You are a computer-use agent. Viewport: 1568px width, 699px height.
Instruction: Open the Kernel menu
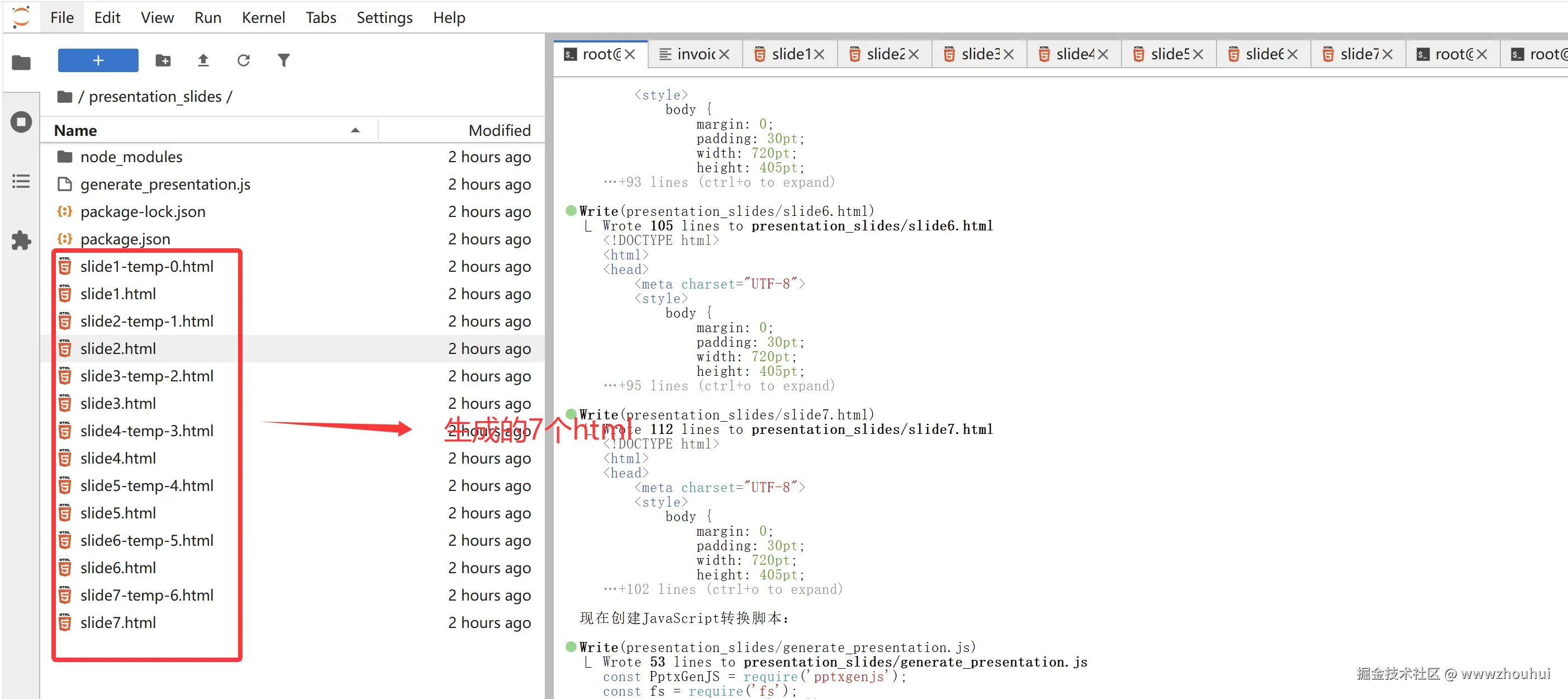(x=263, y=18)
